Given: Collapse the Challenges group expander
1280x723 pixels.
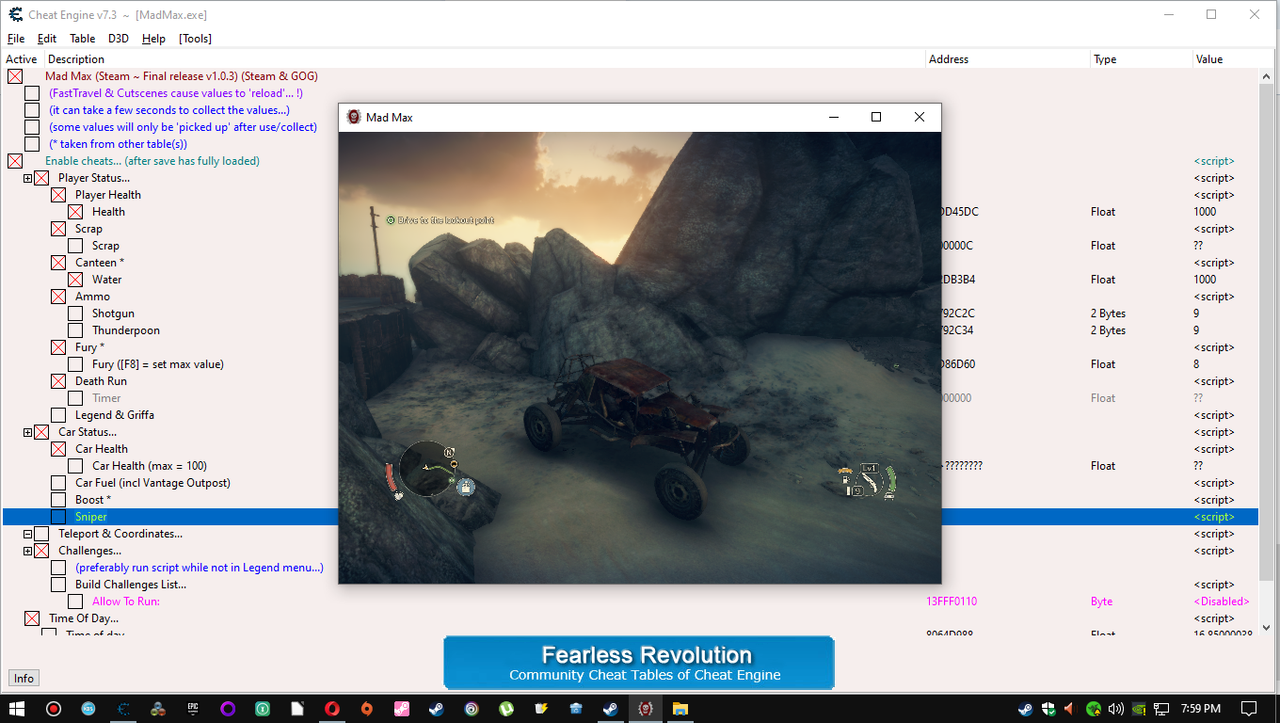Looking at the screenshot, I should tap(28, 551).
